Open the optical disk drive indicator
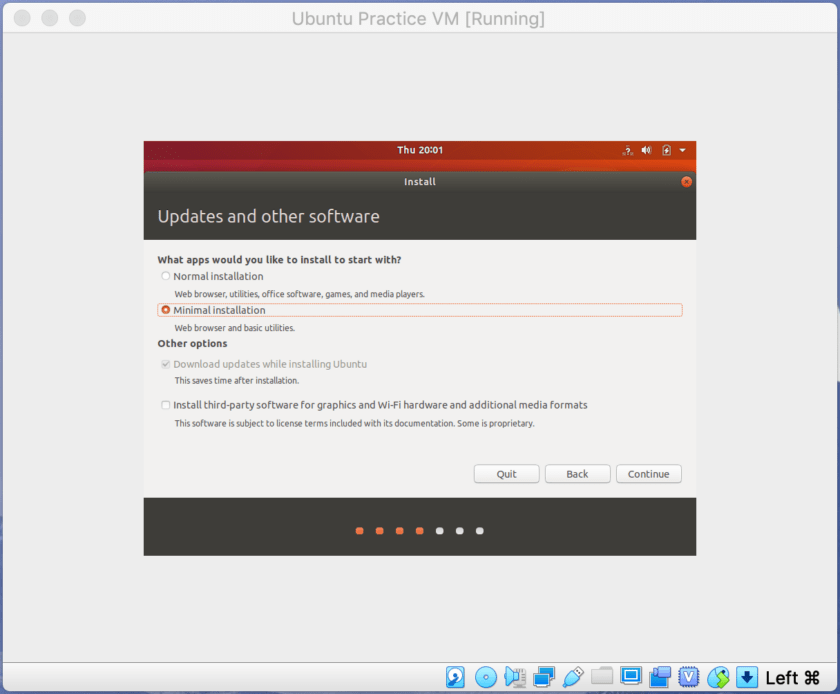 (x=486, y=677)
